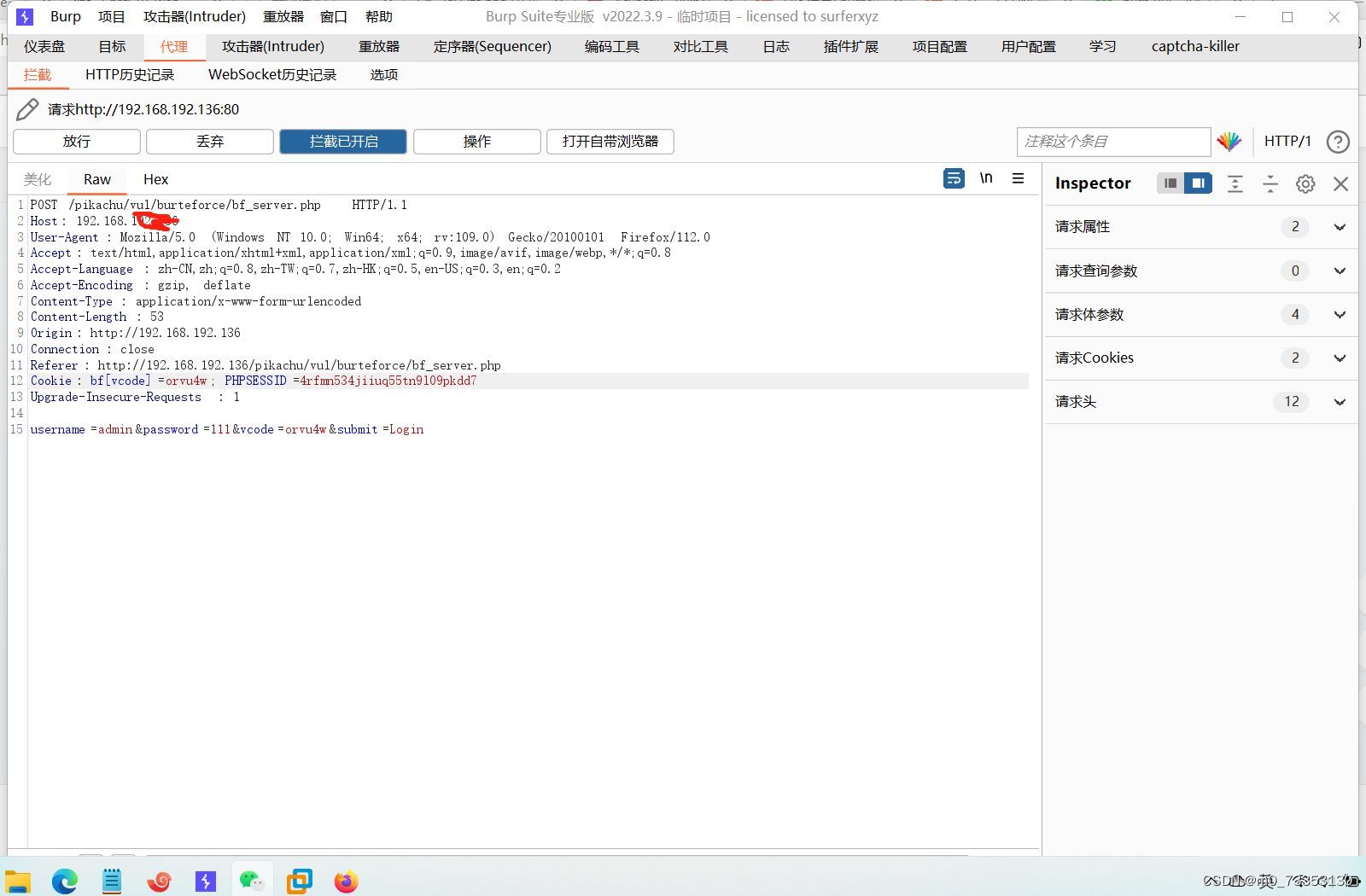The width and height of the screenshot is (1366, 896).
Task: Open the highlight color picker icon
Action: (1229, 142)
